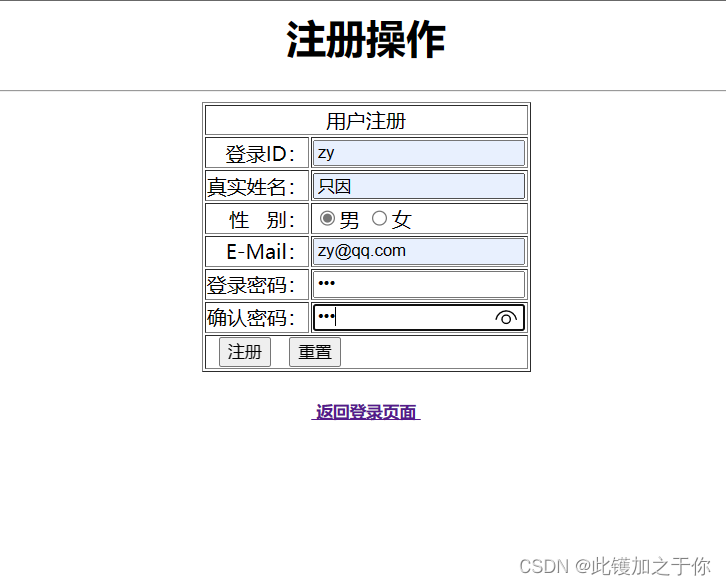Click the 注册操作 page heading
This screenshot has width=726, height=585.
tap(366, 40)
